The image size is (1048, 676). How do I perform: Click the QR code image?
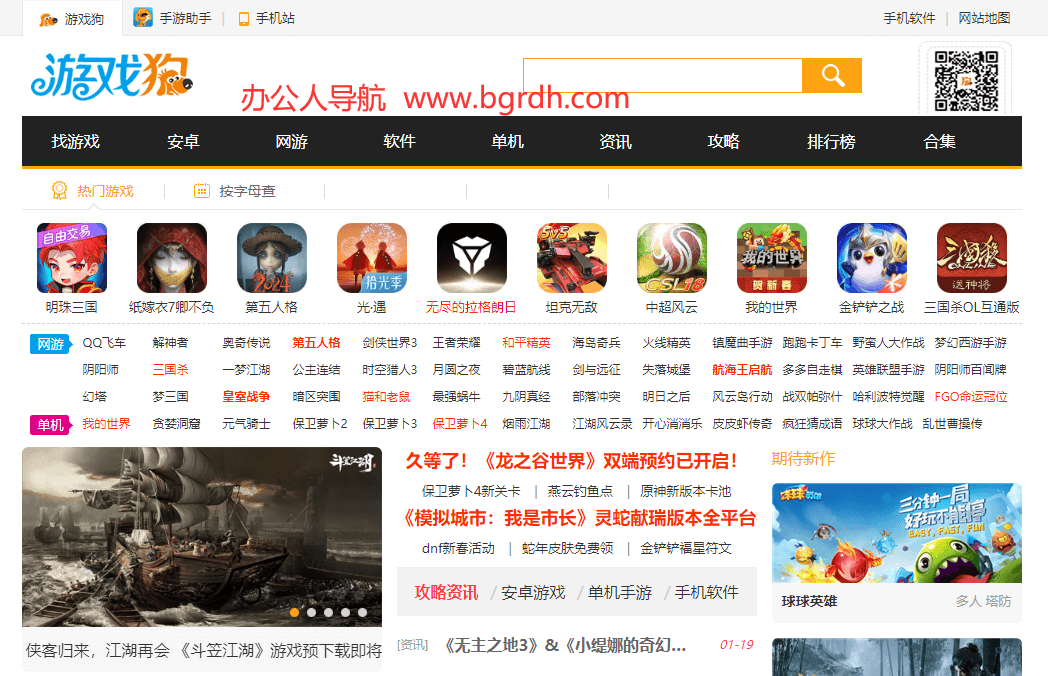tap(966, 81)
